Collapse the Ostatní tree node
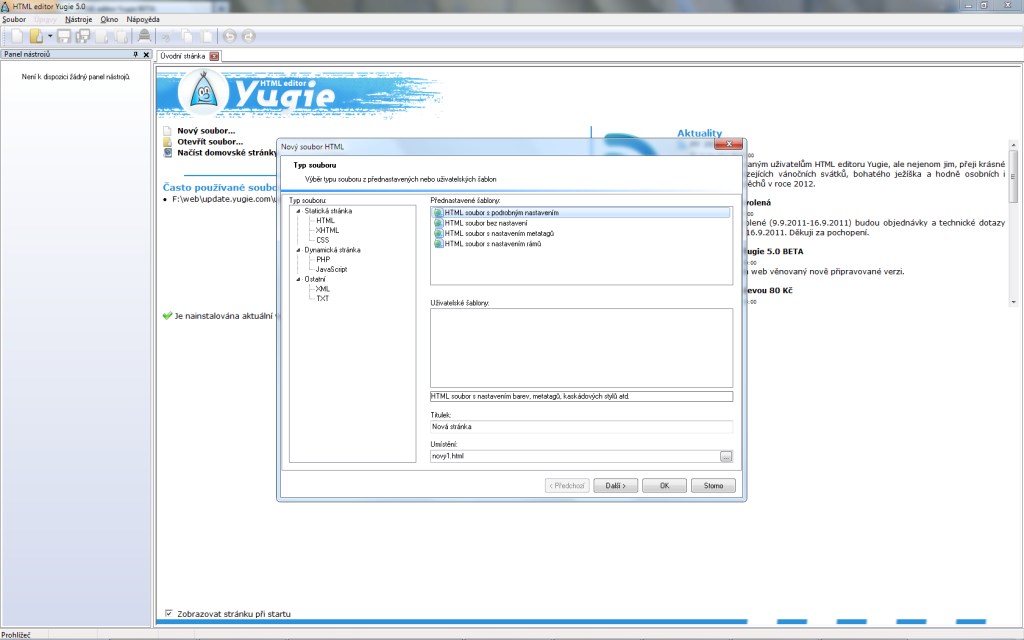The height and width of the screenshot is (640, 1024). [298, 280]
